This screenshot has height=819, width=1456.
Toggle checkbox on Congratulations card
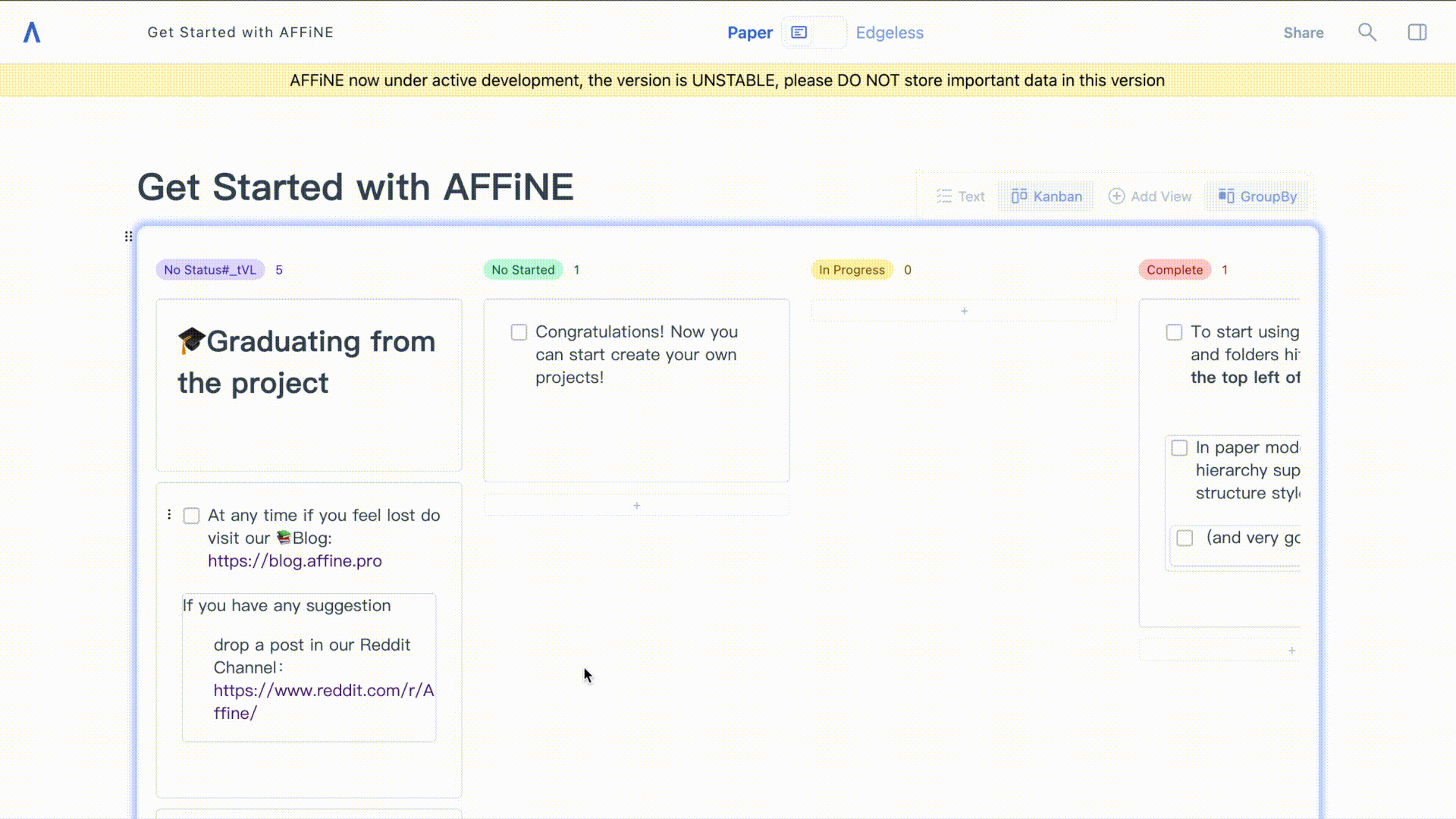(x=519, y=332)
